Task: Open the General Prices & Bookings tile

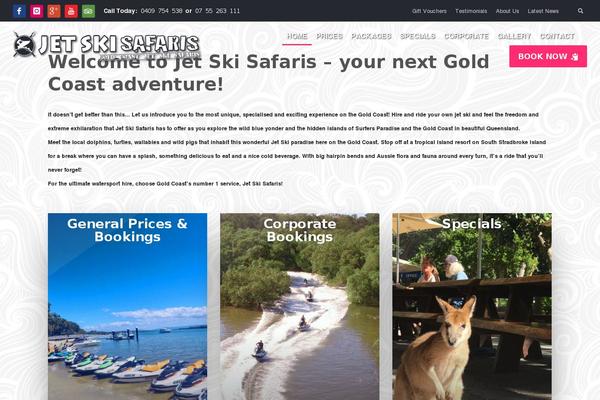Action: point(127,307)
